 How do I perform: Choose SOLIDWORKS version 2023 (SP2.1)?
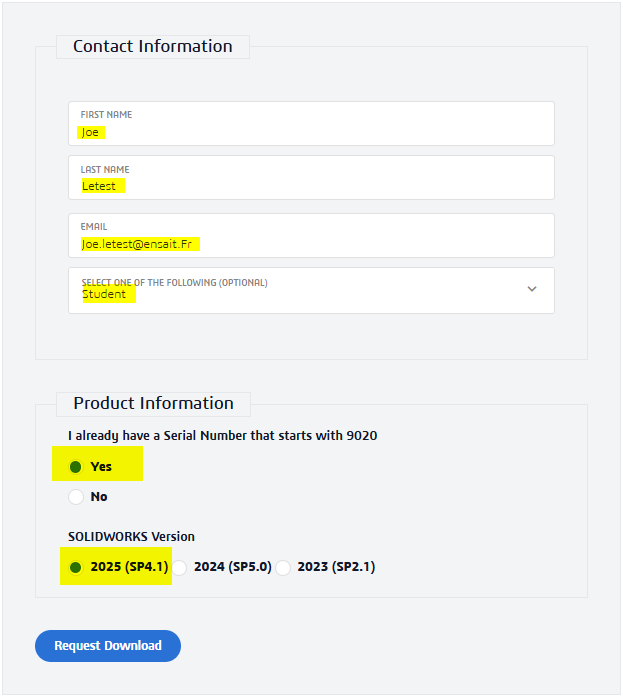[x=284, y=567]
